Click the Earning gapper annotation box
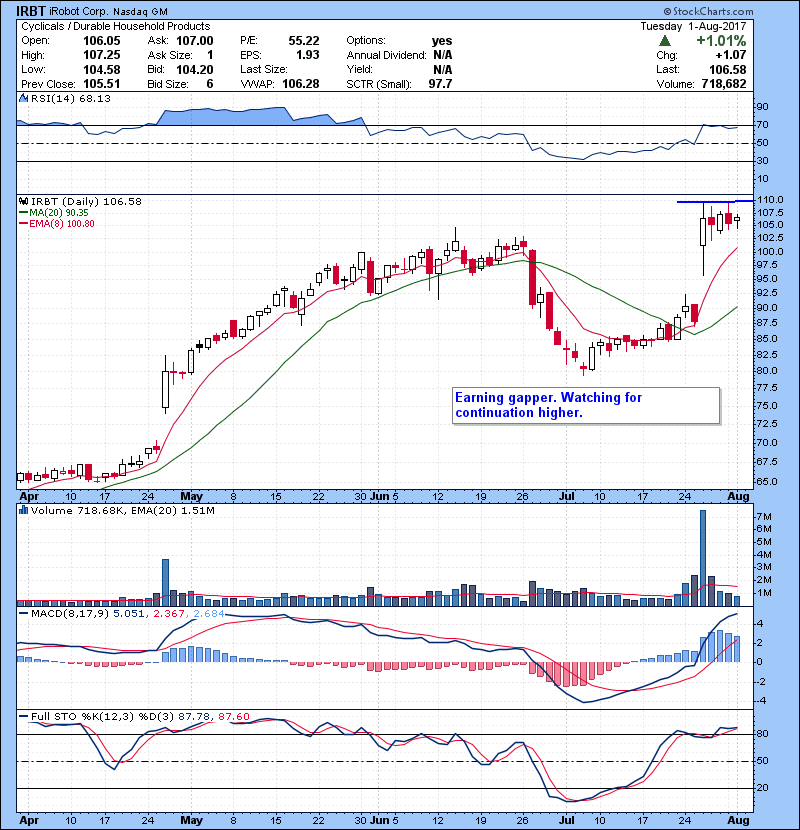The height and width of the screenshot is (830, 800). pyautogui.click(x=586, y=405)
